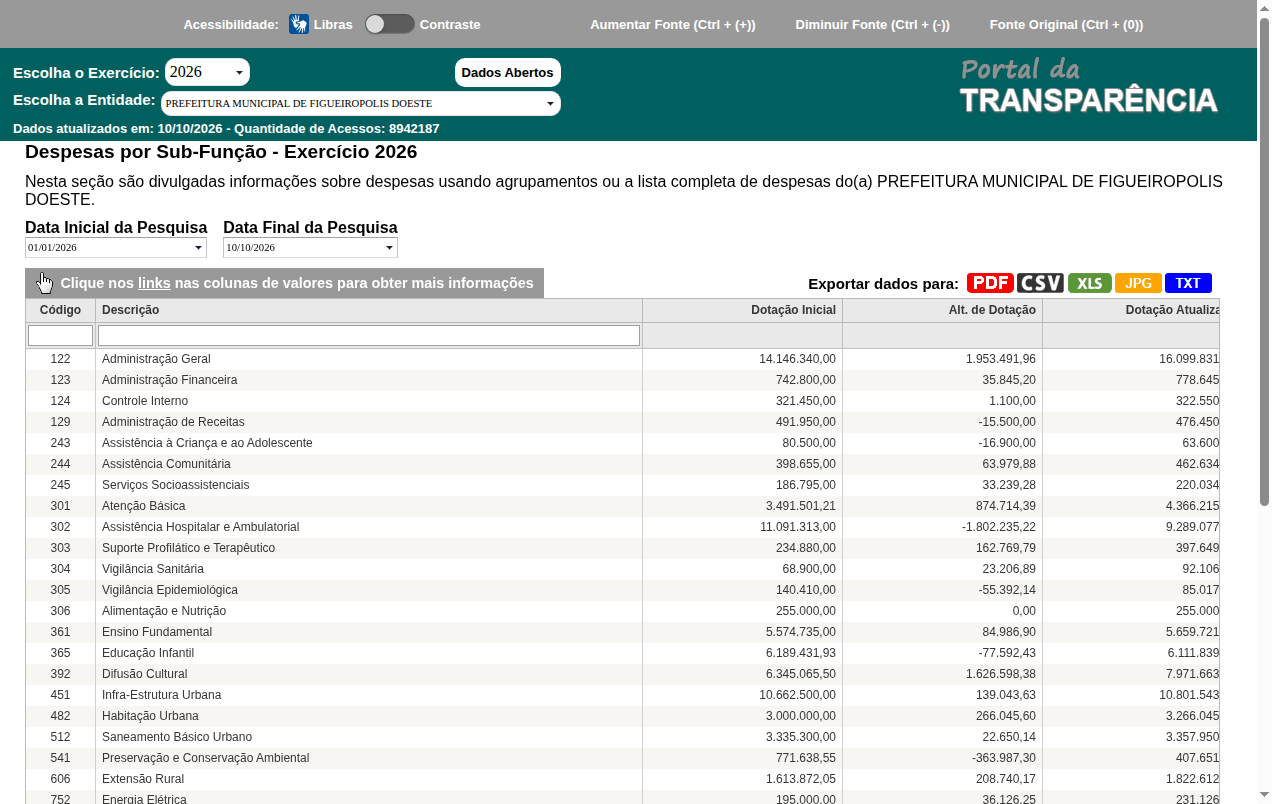The image size is (1272, 804).
Task: Click Suporte Profilático value 162.769,79
Action: [x=1004, y=548]
